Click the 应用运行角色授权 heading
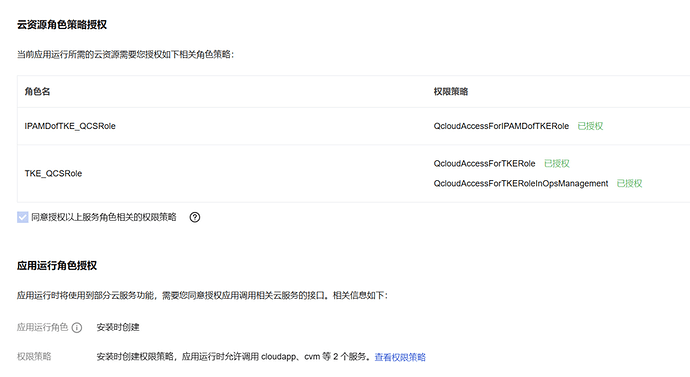The image size is (690, 377). click(x=57, y=266)
